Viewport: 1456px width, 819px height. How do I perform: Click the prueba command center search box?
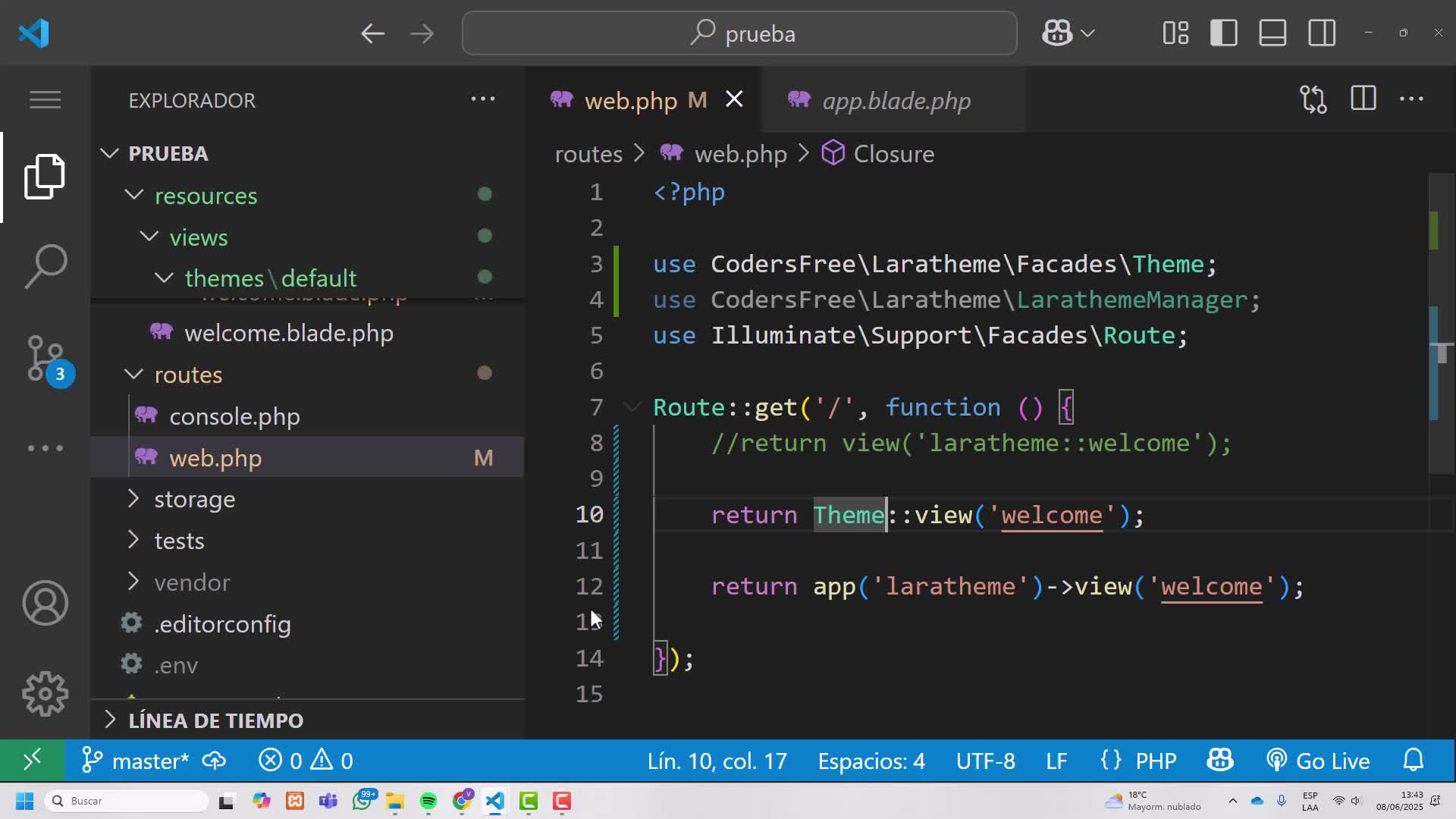coord(739,33)
